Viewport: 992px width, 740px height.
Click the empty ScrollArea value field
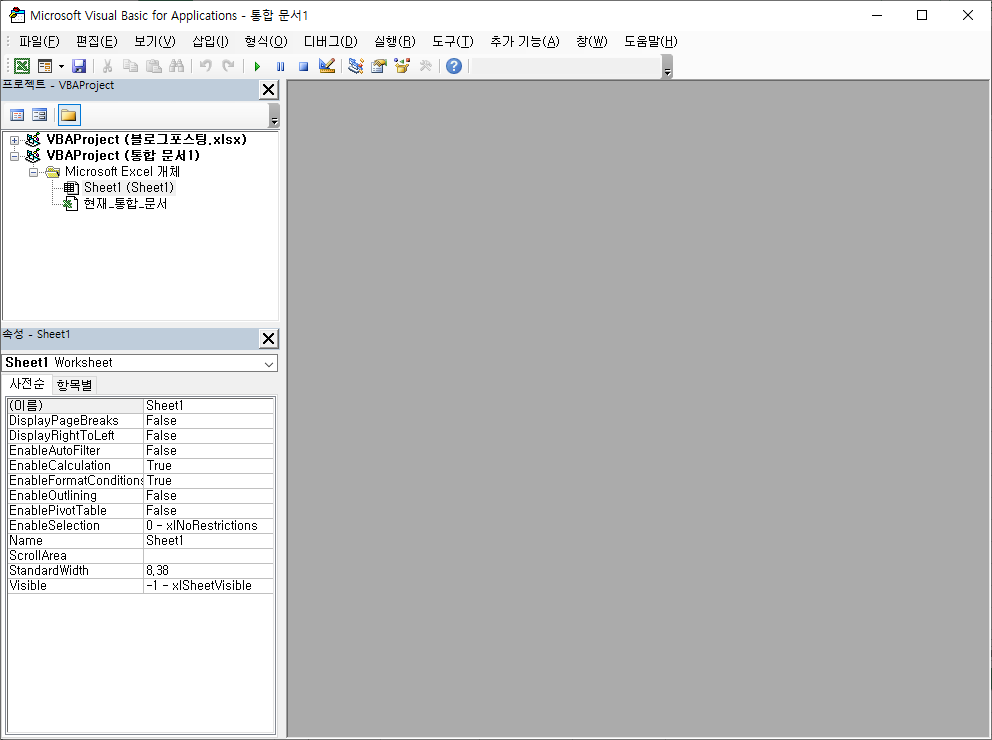pyautogui.click(x=209, y=556)
